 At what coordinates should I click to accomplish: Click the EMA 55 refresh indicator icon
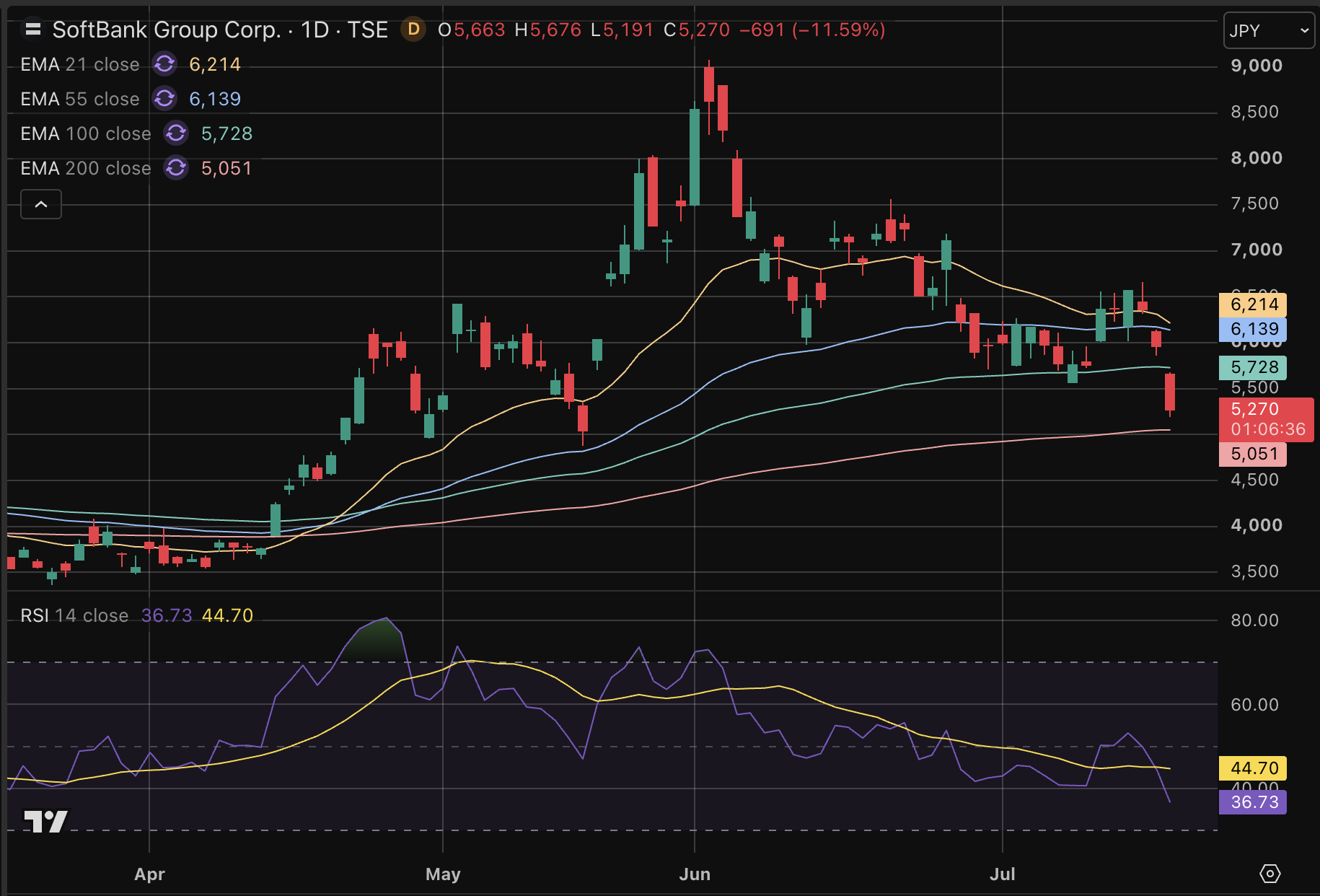pos(164,99)
